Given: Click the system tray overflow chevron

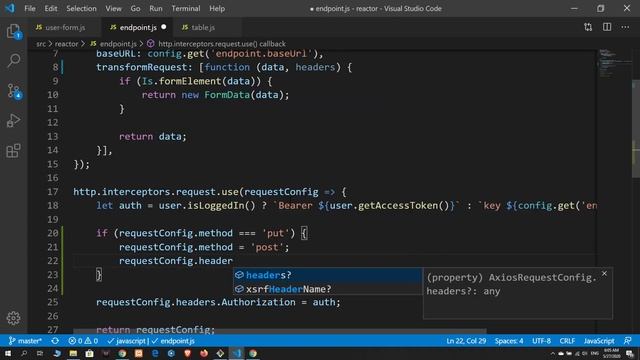Looking at the screenshot, I should pos(552,354).
